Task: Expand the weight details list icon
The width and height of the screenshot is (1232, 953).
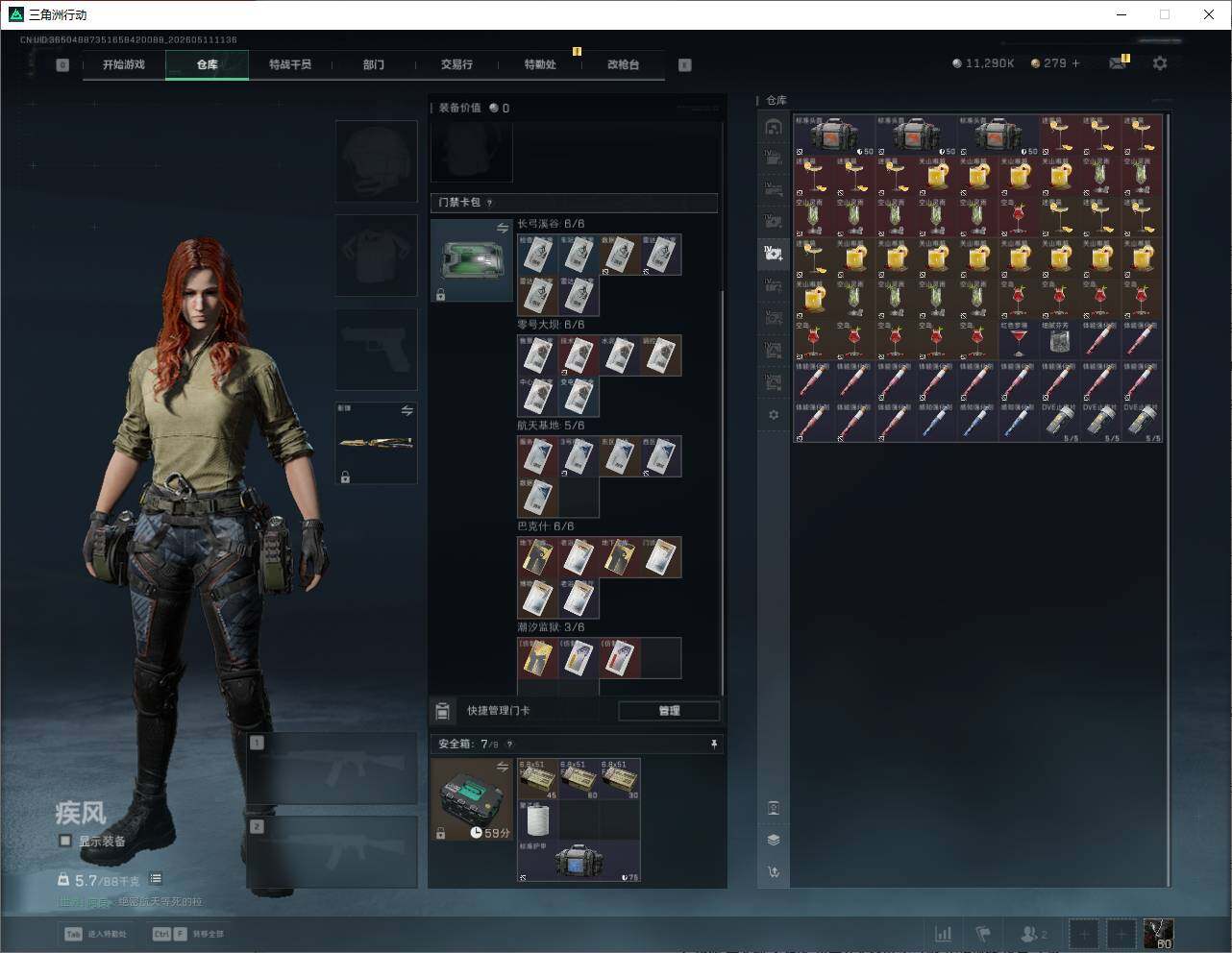Action: [156, 879]
